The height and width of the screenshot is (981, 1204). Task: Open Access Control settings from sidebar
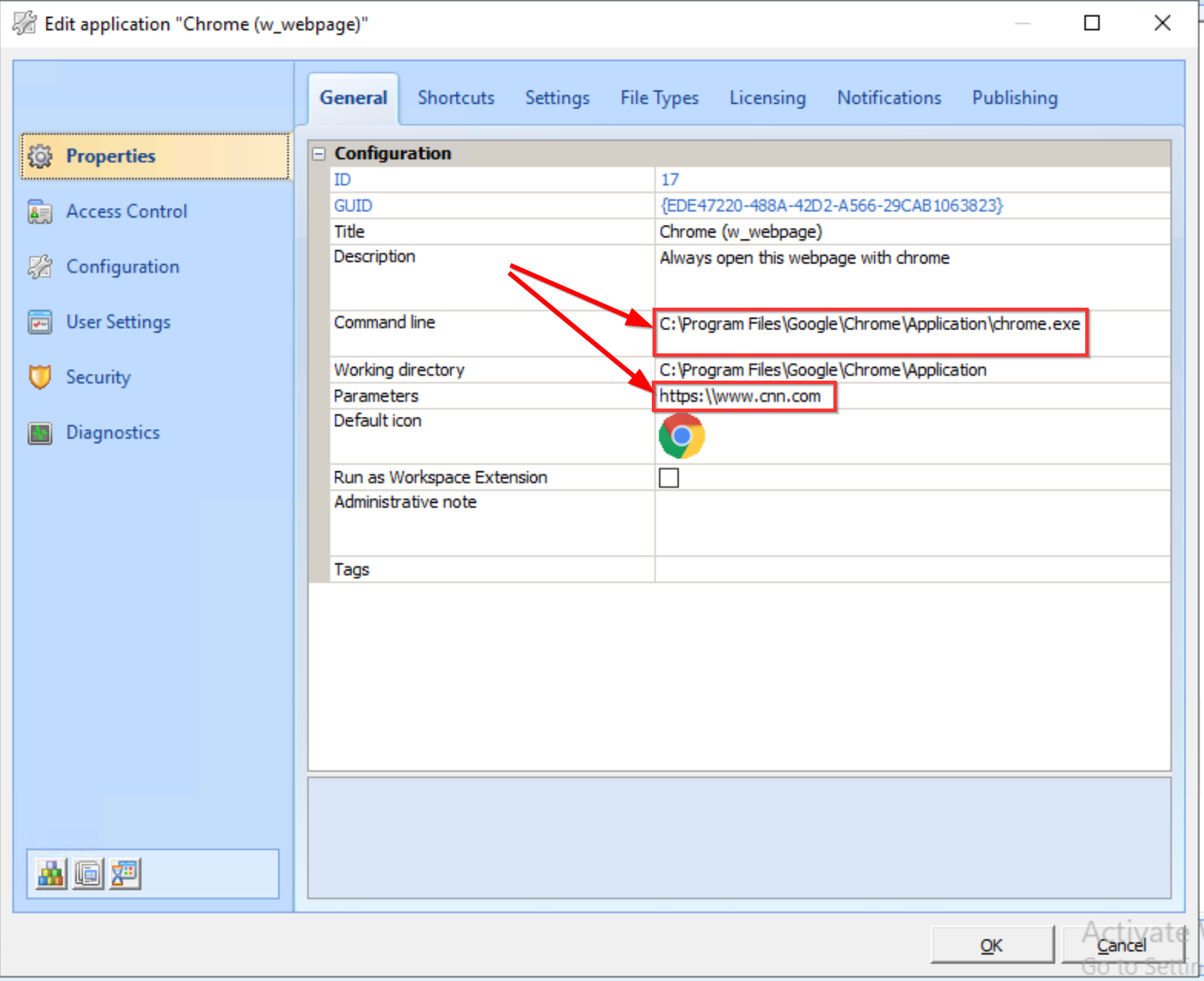point(126,211)
